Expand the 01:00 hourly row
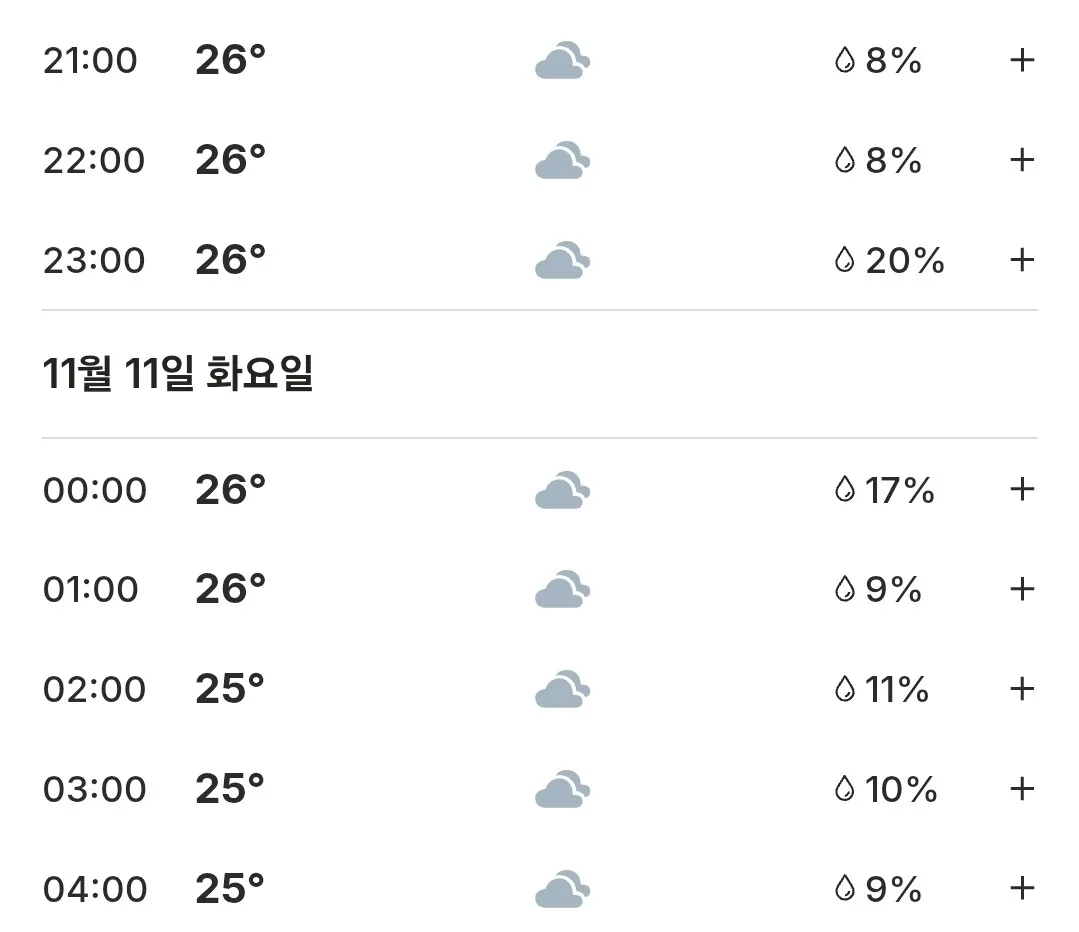The width and height of the screenshot is (1079, 932). click(1022, 589)
